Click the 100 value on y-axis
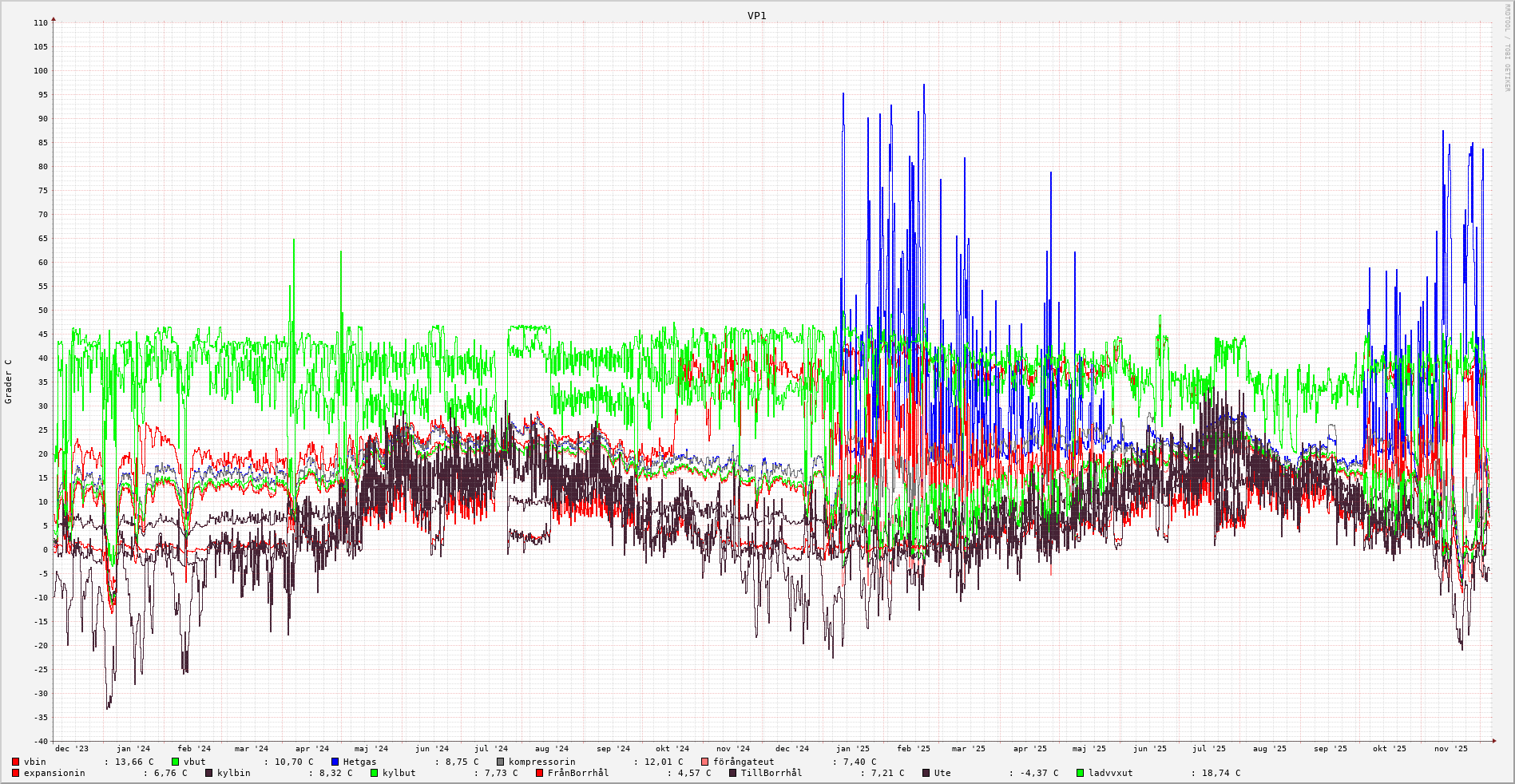The height and width of the screenshot is (784, 1515). pyautogui.click(x=40, y=71)
